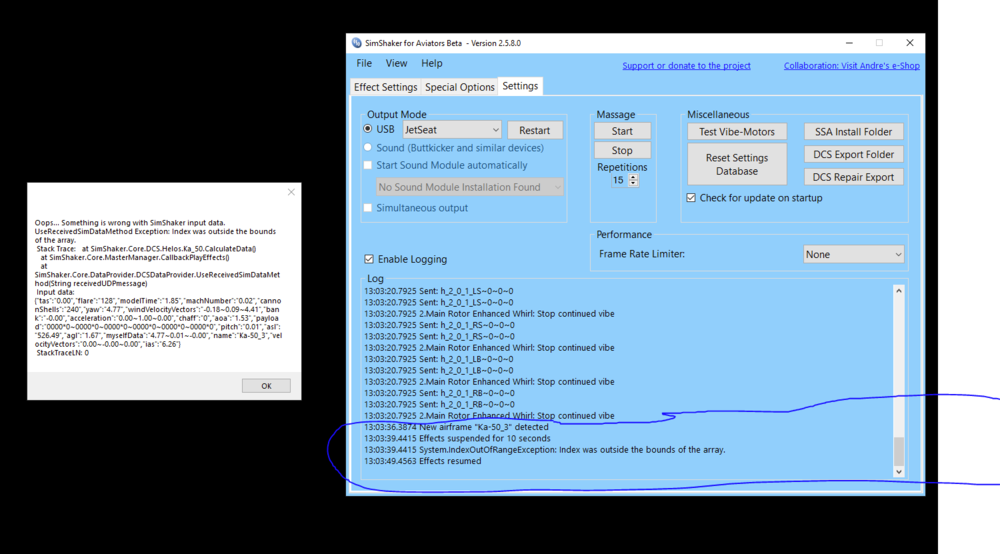1000x554 pixels.
Task: Click 'Effects suspended for 10 seconds' log line
Action: pos(457,439)
